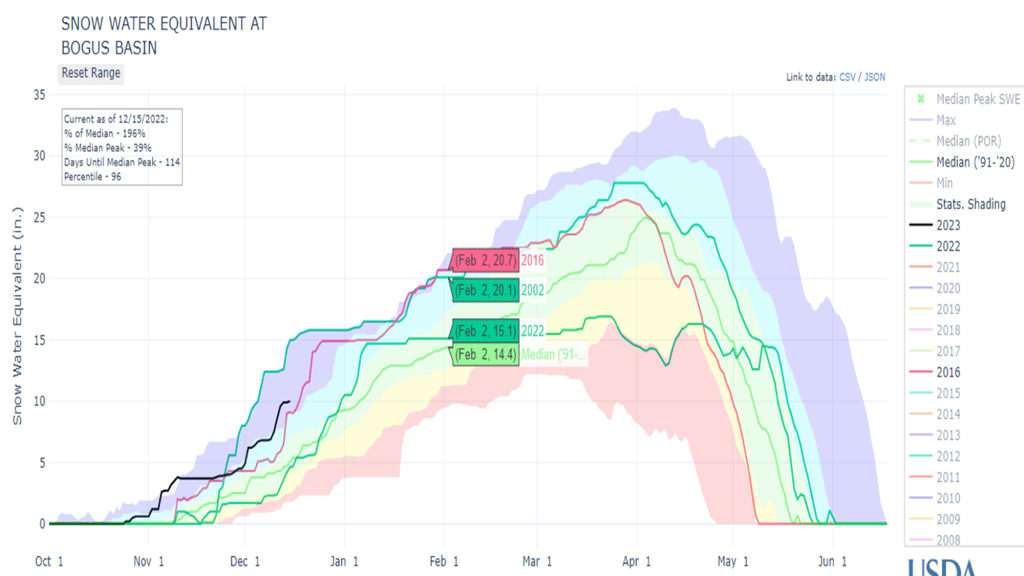Open the JSON data link
The width and height of the screenshot is (1024, 576).
click(874, 77)
